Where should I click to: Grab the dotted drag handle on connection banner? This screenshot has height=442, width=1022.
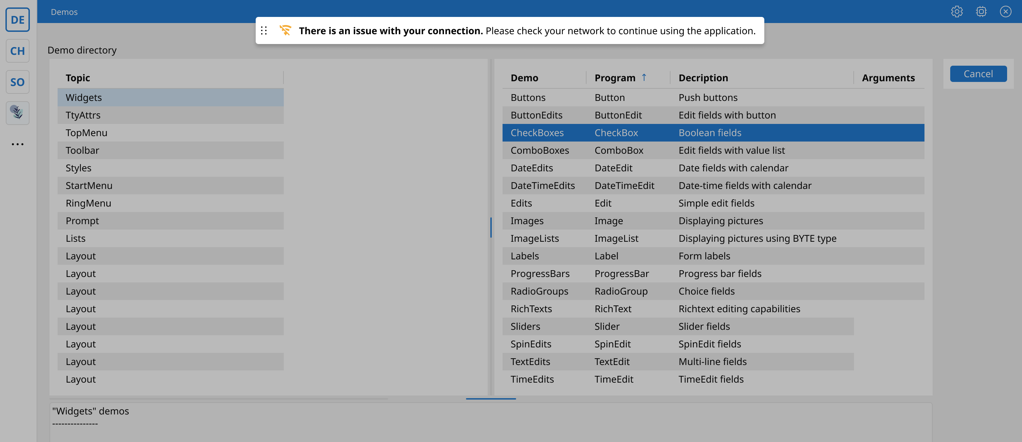click(x=264, y=31)
